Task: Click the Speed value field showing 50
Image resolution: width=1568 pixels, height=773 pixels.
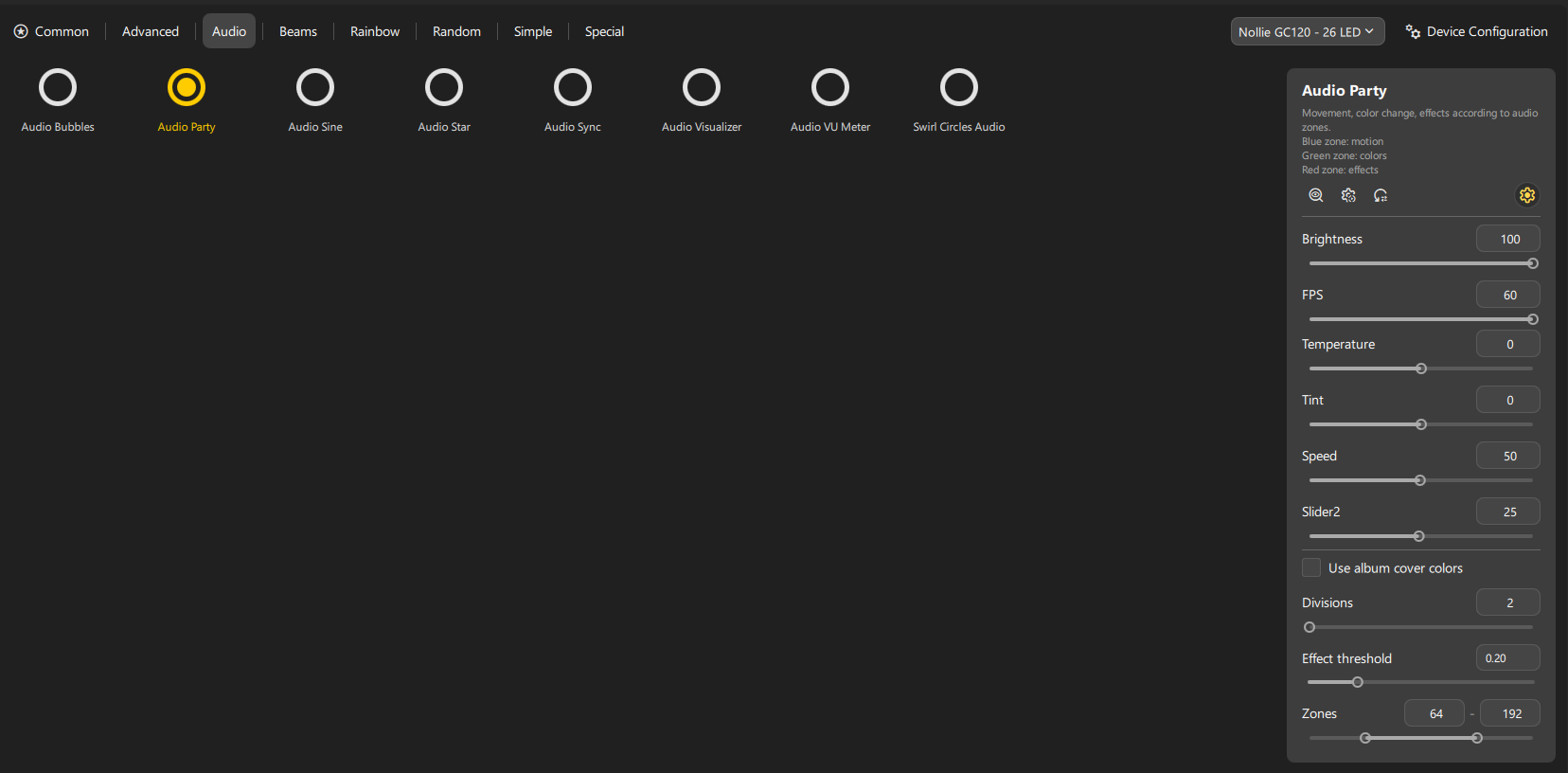Action: pyautogui.click(x=1508, y=456)
